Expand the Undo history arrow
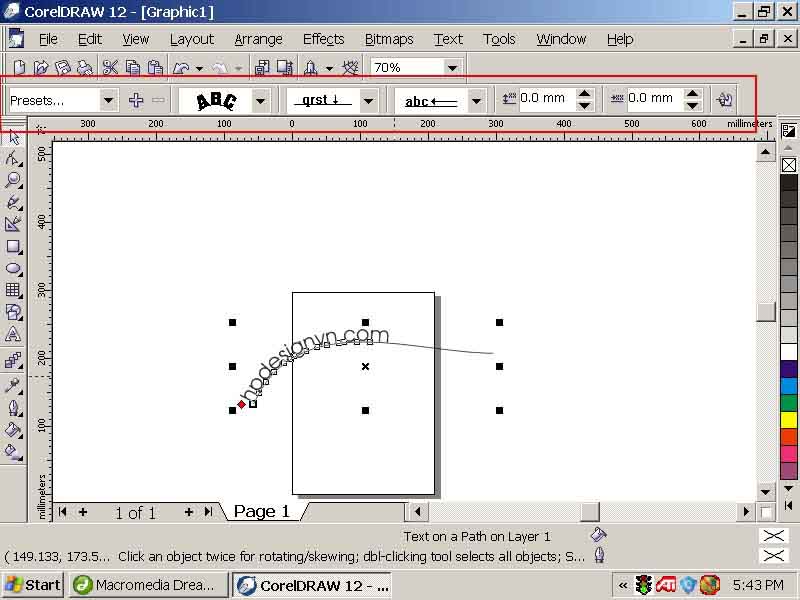Image resolution: width=800 pixels, height=600 pixels. [199, 68]
